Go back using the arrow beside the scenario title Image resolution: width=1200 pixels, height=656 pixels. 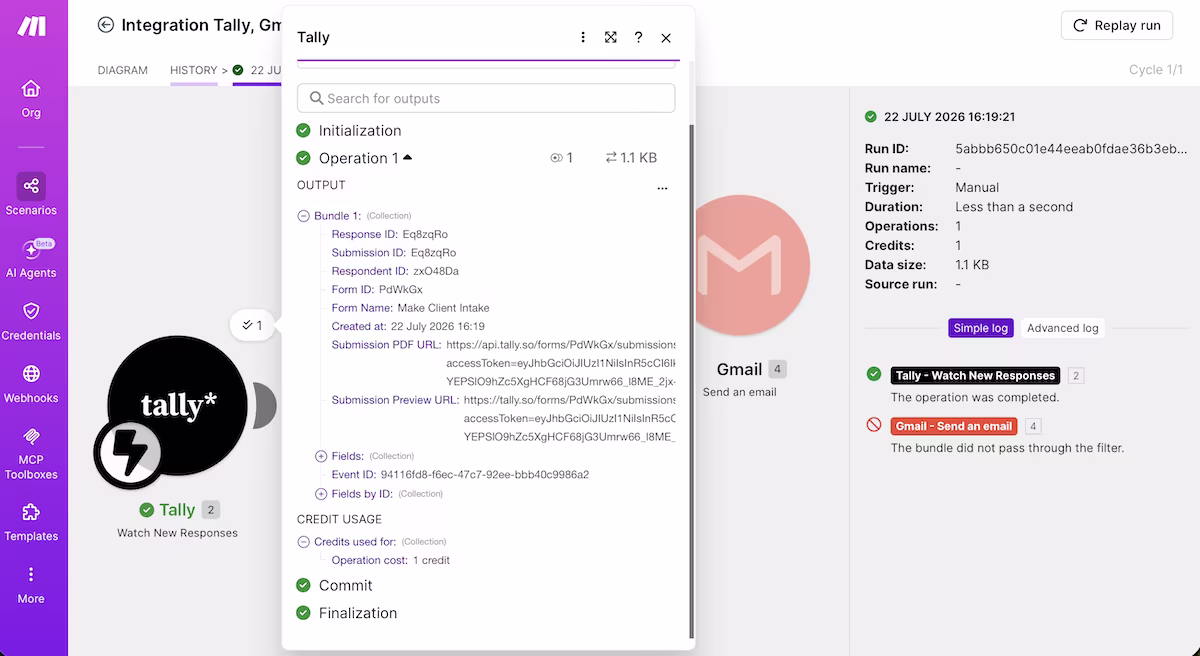click(105, 25)
